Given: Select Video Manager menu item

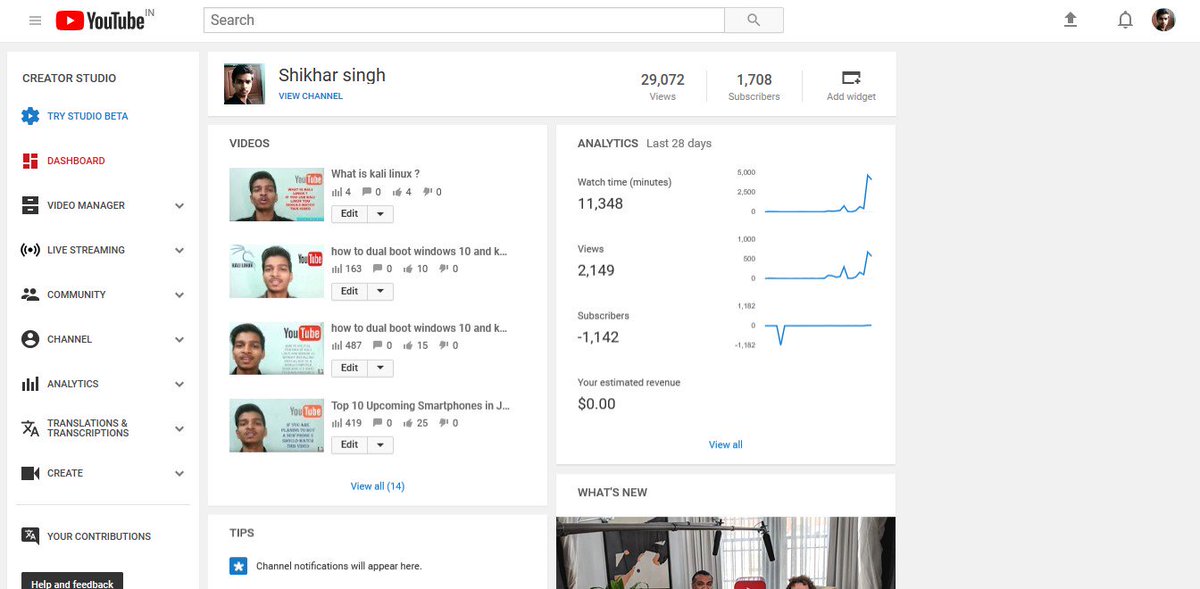Looking at the screenshot, I should [86, 206].
